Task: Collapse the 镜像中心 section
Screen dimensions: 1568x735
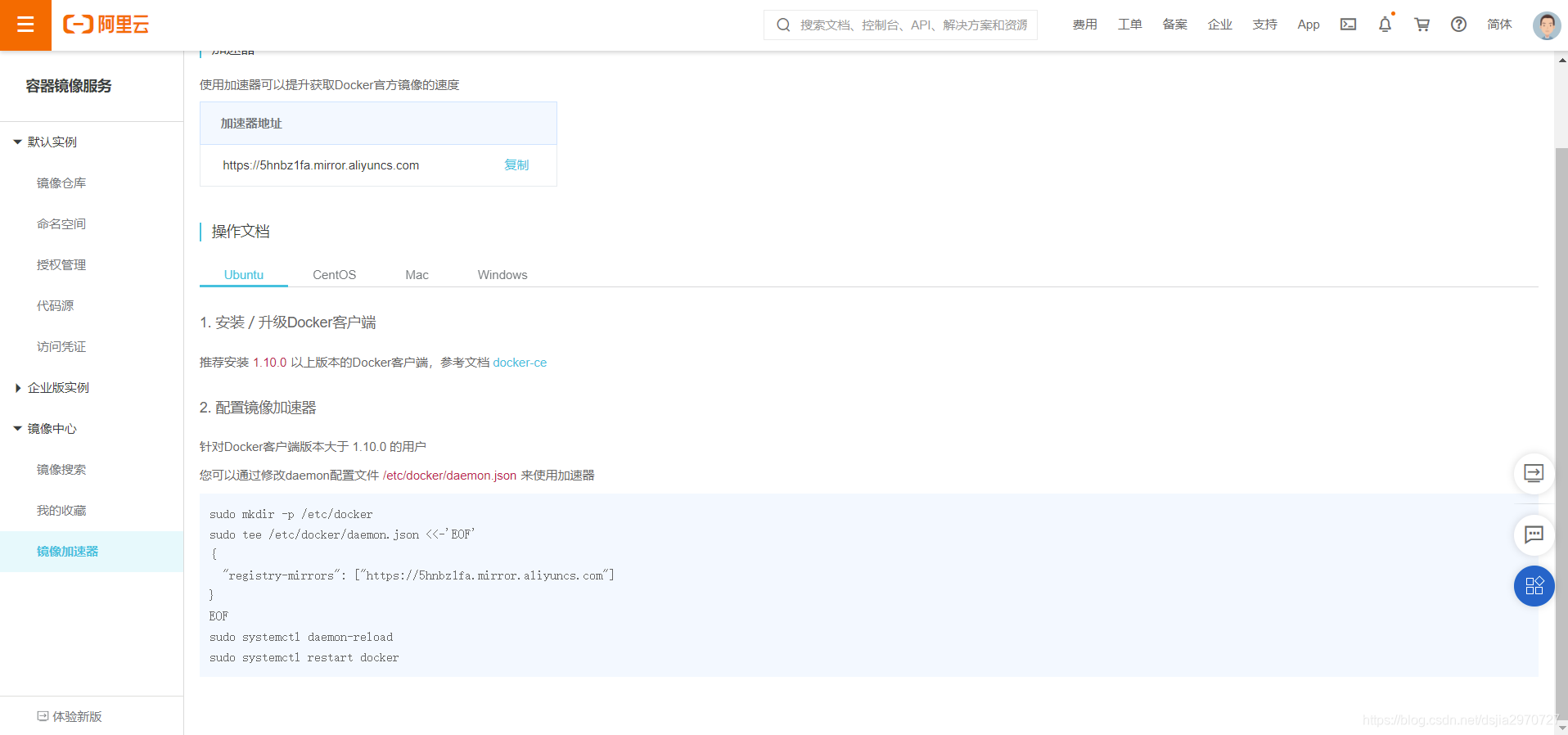Action: coord(17,429)
